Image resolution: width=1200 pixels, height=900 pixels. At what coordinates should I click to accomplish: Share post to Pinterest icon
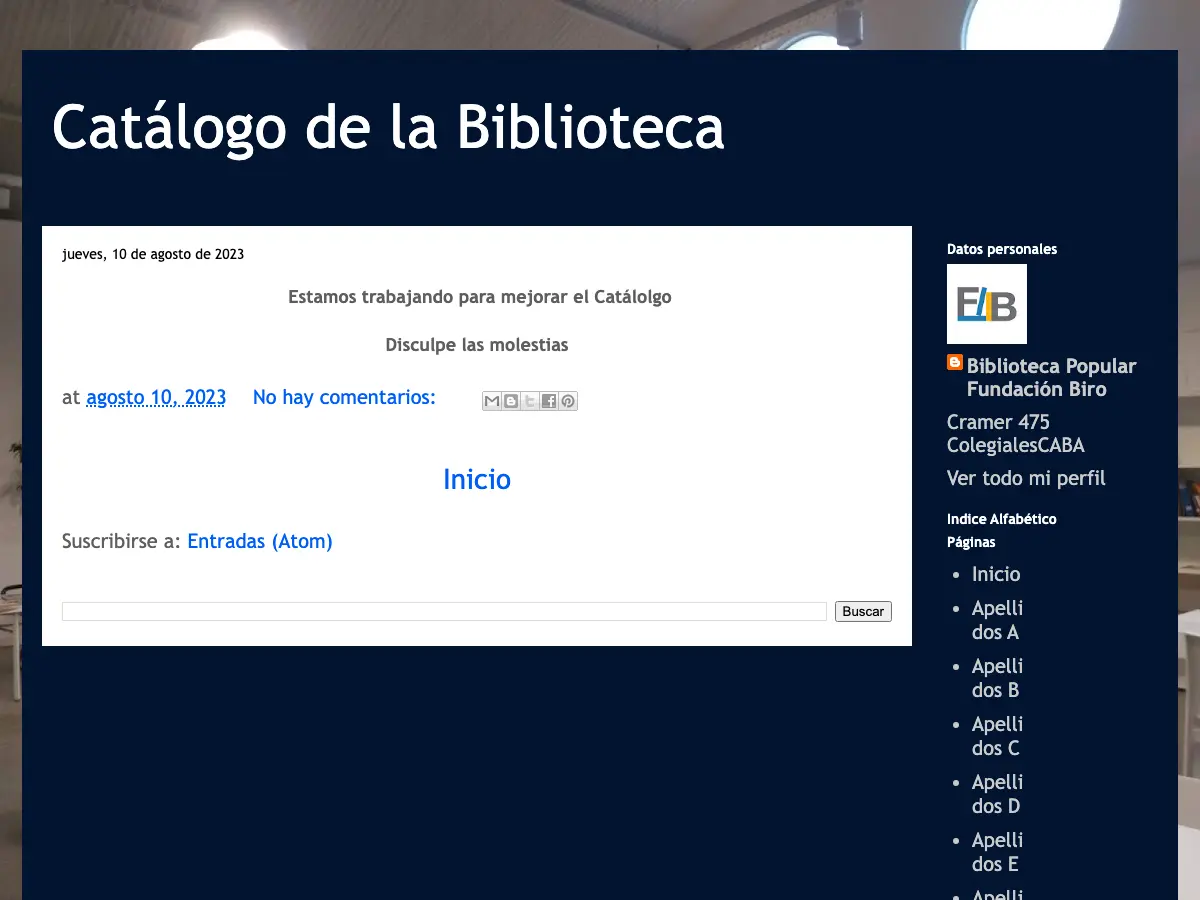[568, 401]
